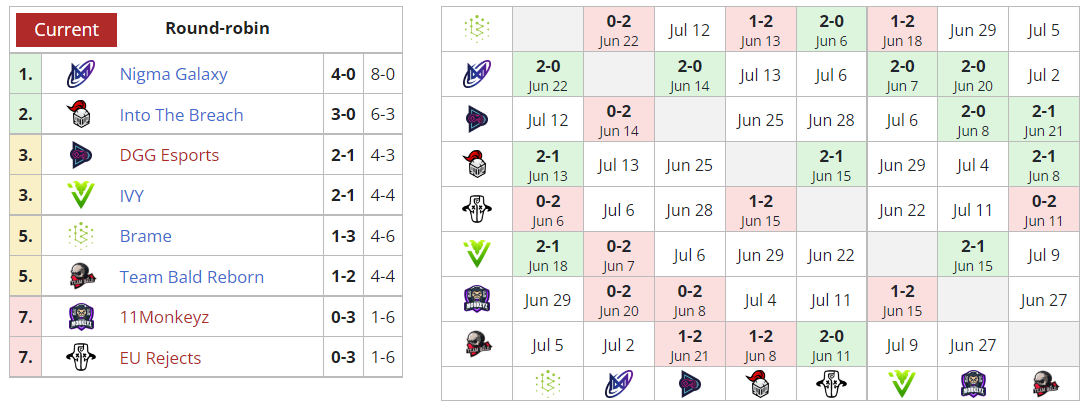1087x410 pixels.
Task: Click the 11Monkeyz logo in the standings list
Action: click(80, 317)
